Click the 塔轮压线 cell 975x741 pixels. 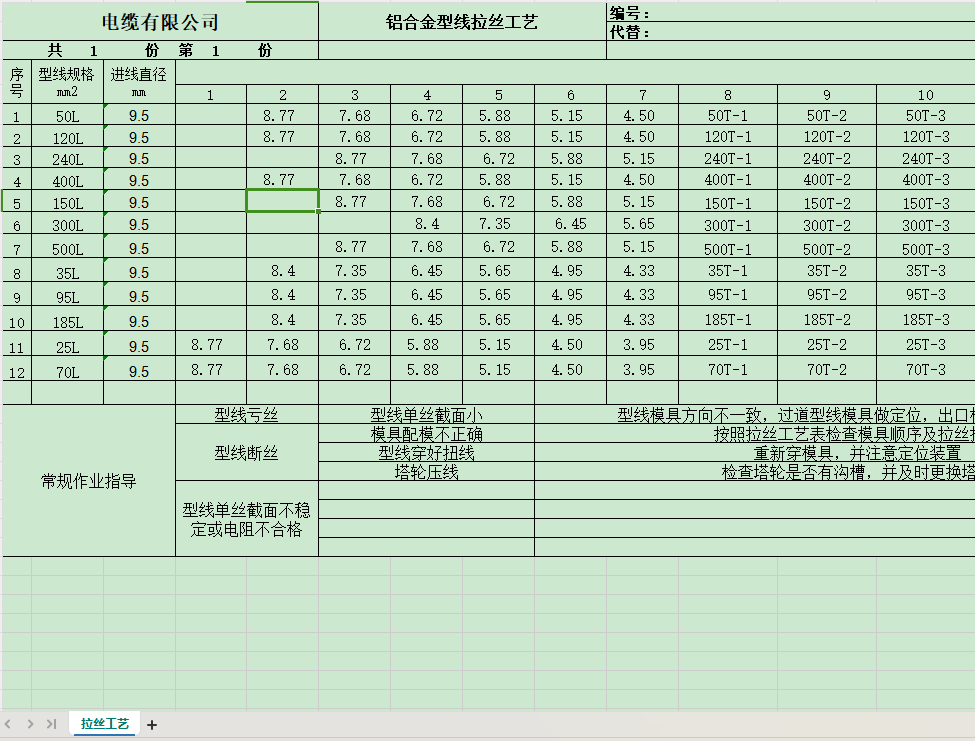click(x=426, y=472)
